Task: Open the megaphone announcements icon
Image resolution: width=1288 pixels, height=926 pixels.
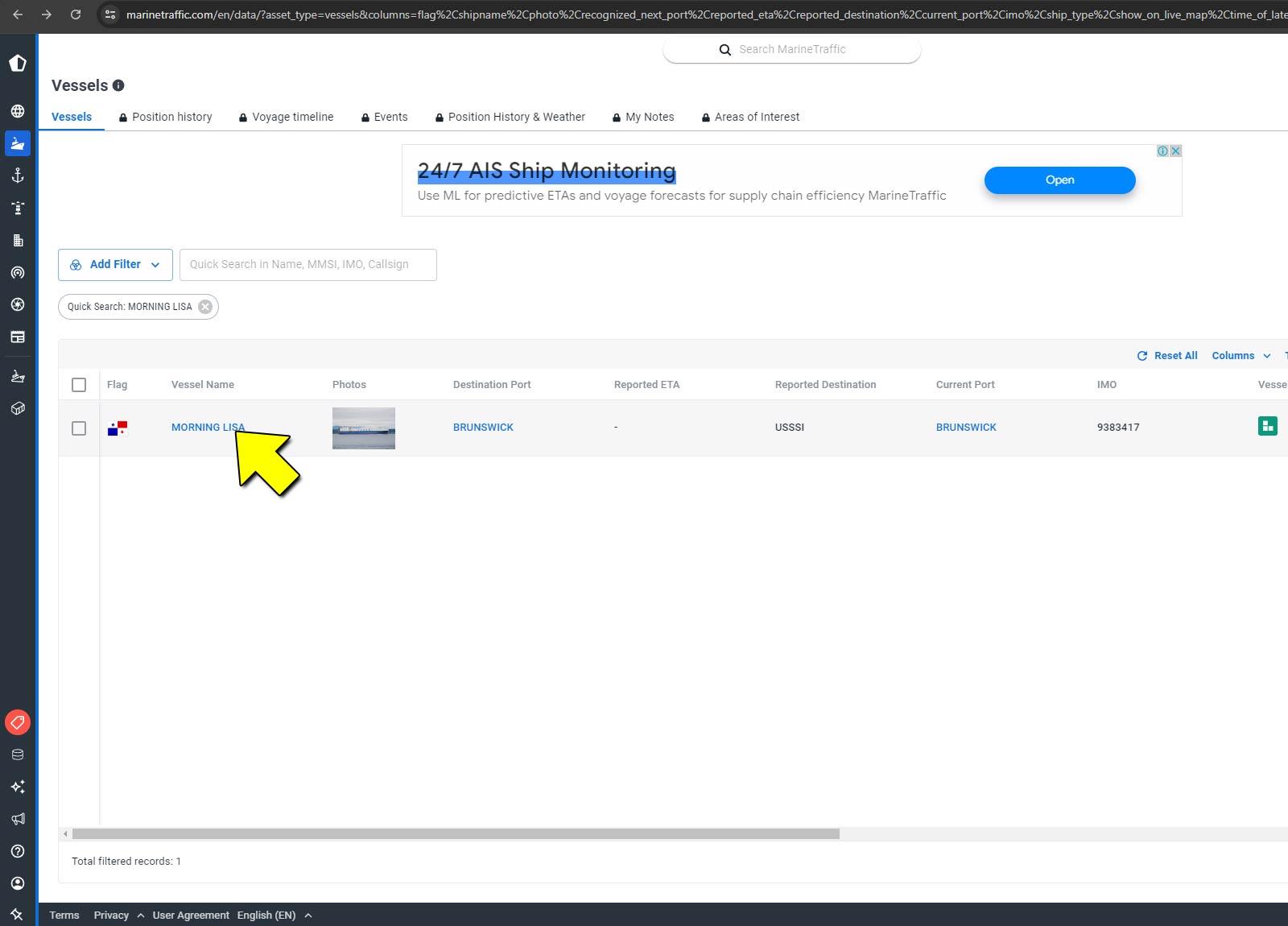Action: [x=18, y=819]
